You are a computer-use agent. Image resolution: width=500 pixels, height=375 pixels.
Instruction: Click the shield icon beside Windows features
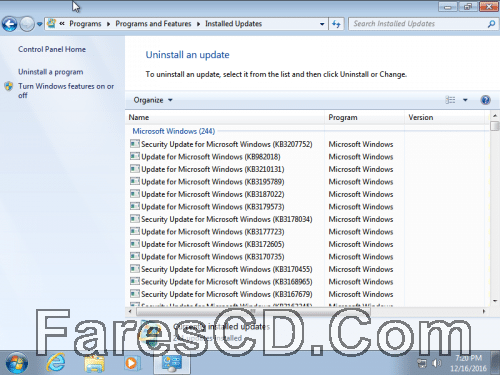(9, 86)
